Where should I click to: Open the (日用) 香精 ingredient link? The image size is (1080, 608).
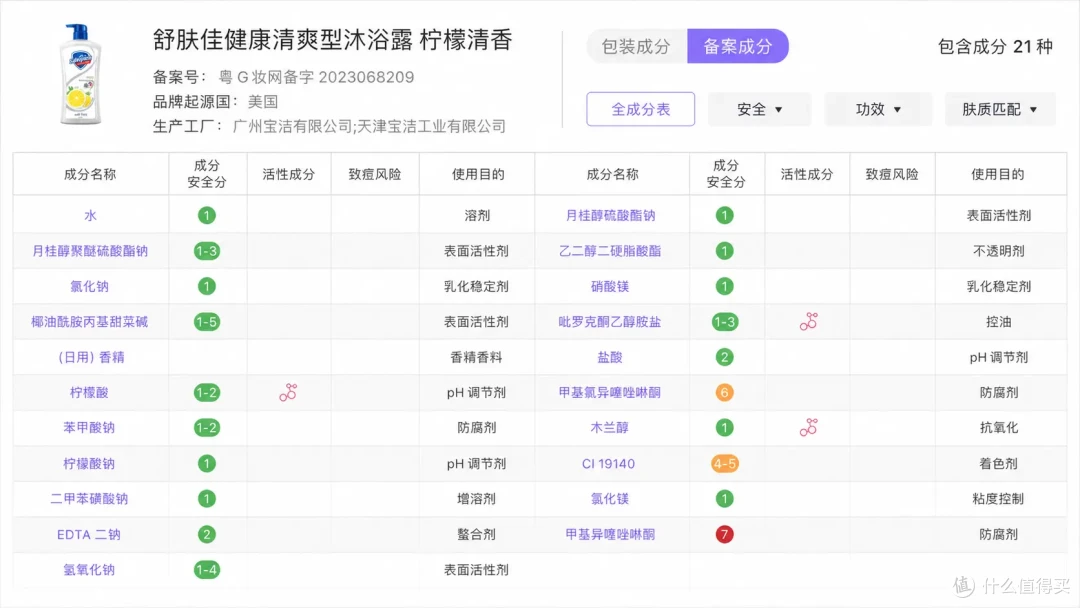pyautogui.click(x=91, y=357)
